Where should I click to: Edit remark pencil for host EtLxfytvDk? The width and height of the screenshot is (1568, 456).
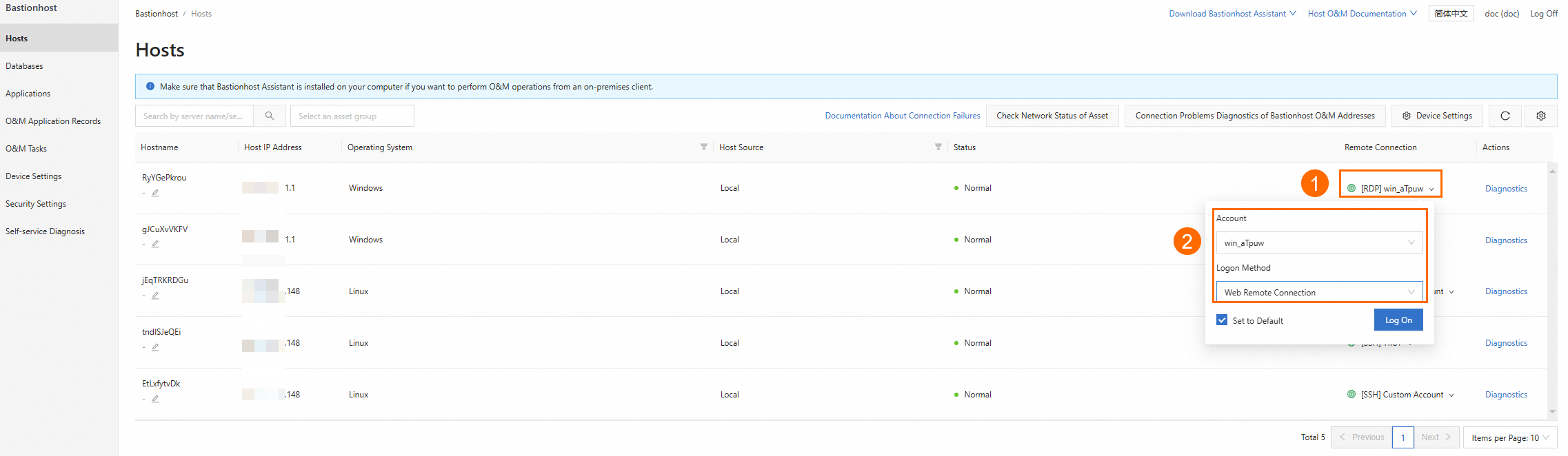pyautogui.click(x=155, y=399)
